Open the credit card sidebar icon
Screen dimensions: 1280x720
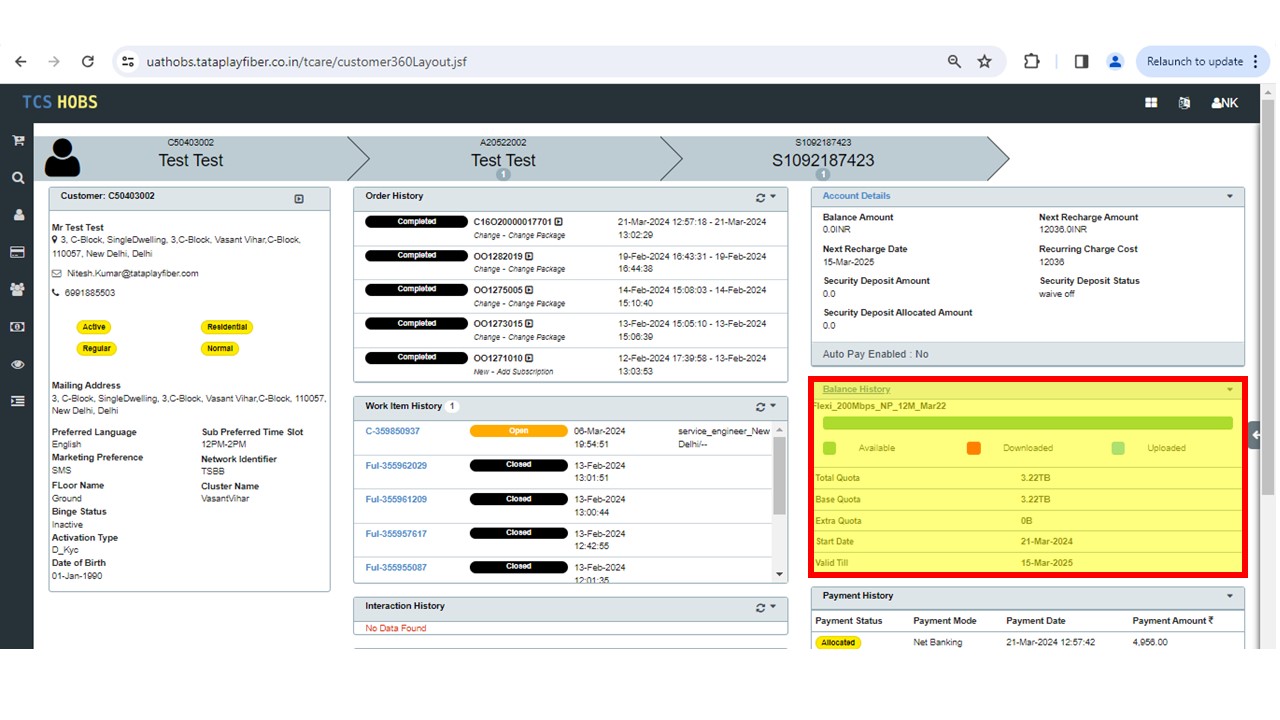[x=17, y=252]
